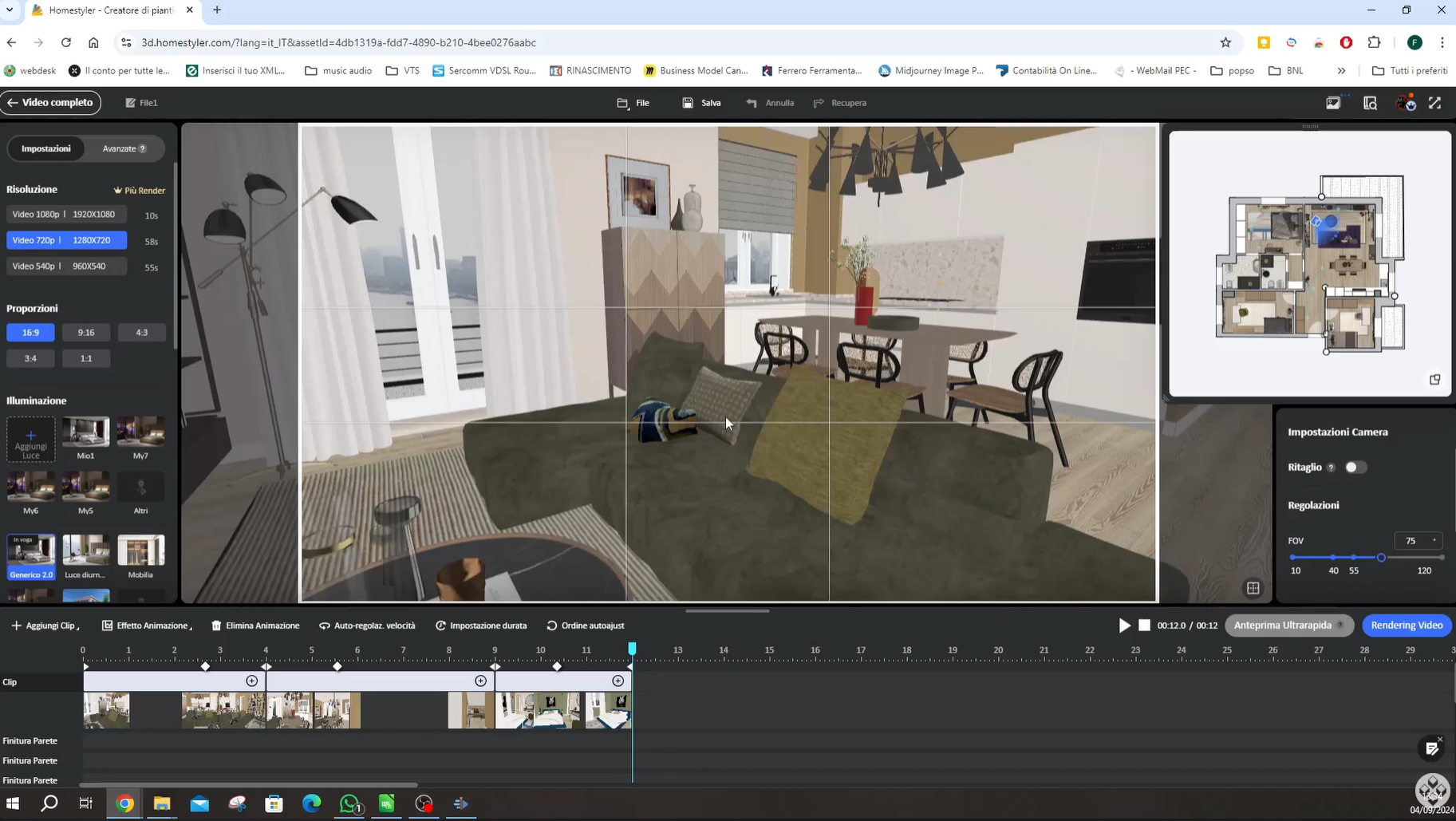The height and width of the screenshot is (821, 1456).
Task: Click the Salva save icon
Action: tap(688, 103)
